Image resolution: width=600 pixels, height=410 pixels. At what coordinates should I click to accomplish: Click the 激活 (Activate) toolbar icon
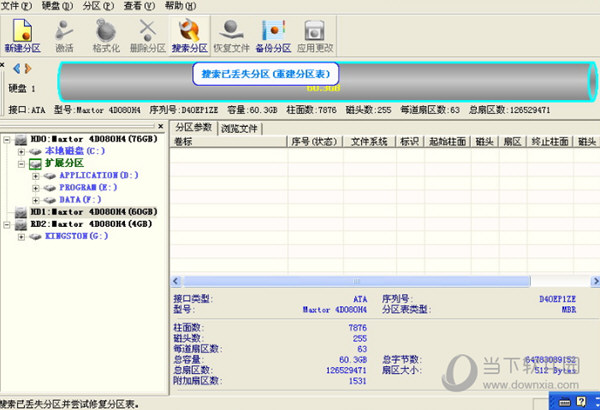(x=65, y=34)
